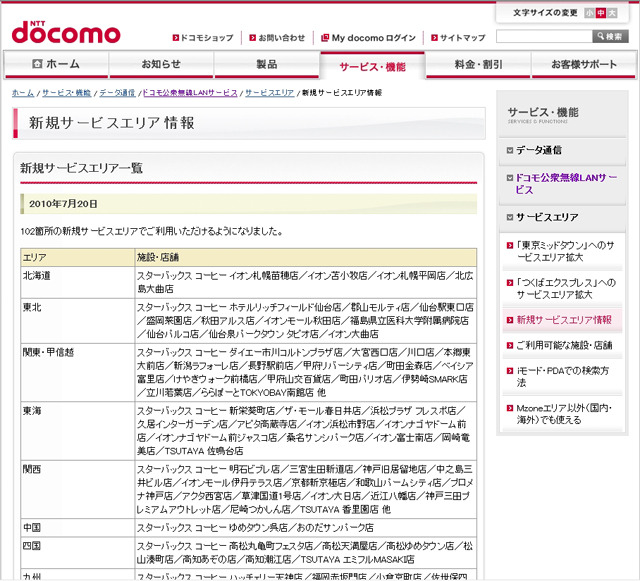Open My docomo ログイン link
640x581 pixels.
tap(373, 38)
